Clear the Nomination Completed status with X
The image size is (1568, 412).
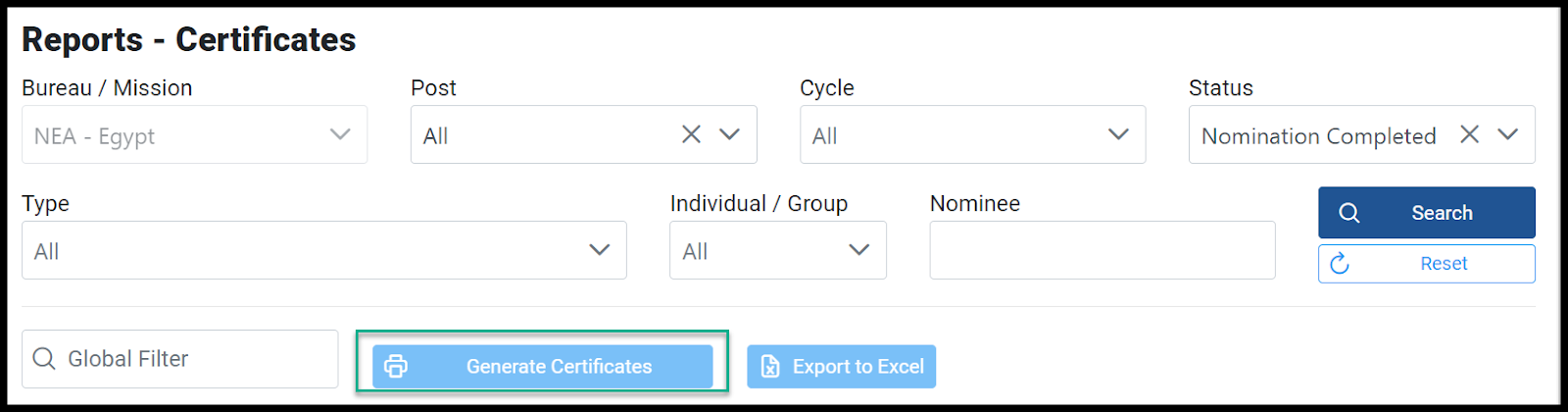(1469, 134)
